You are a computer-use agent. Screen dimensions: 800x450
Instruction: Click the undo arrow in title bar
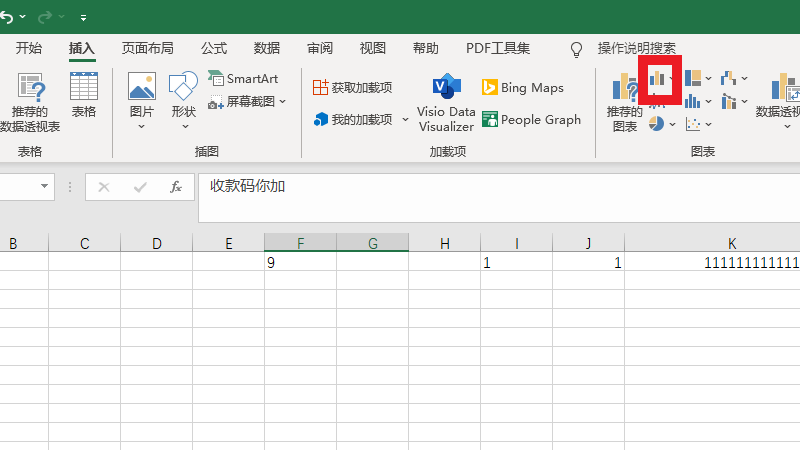coord(6,17)
